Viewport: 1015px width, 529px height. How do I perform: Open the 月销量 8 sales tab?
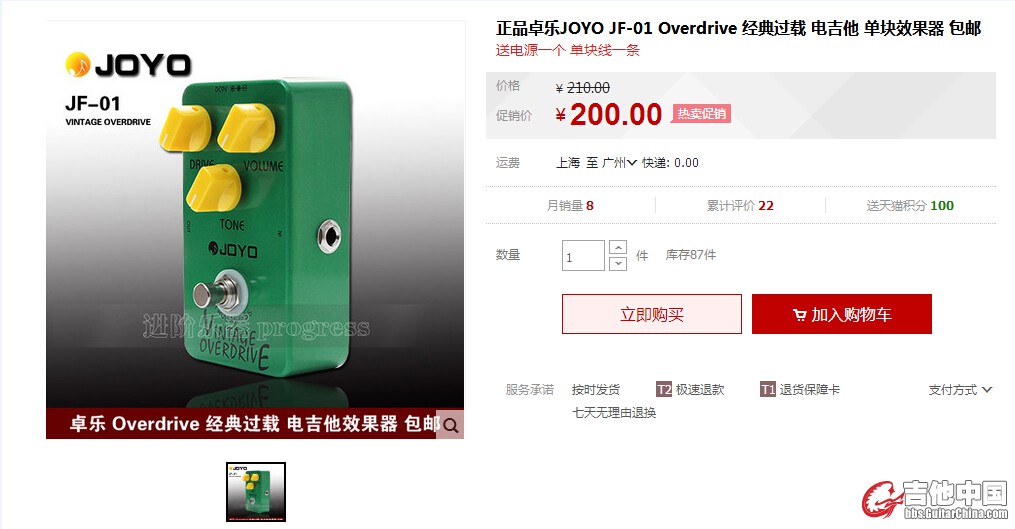click(x=570, y=205)
